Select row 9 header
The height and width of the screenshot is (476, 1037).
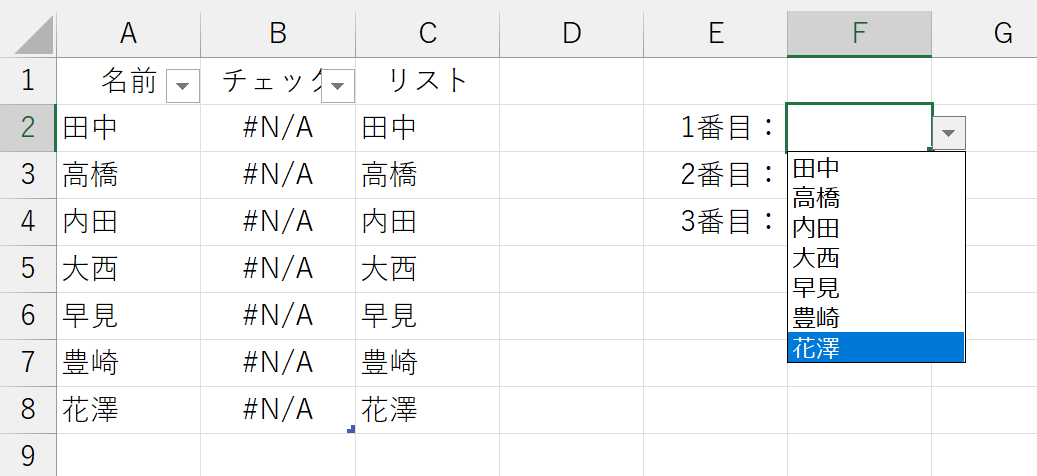28,455
